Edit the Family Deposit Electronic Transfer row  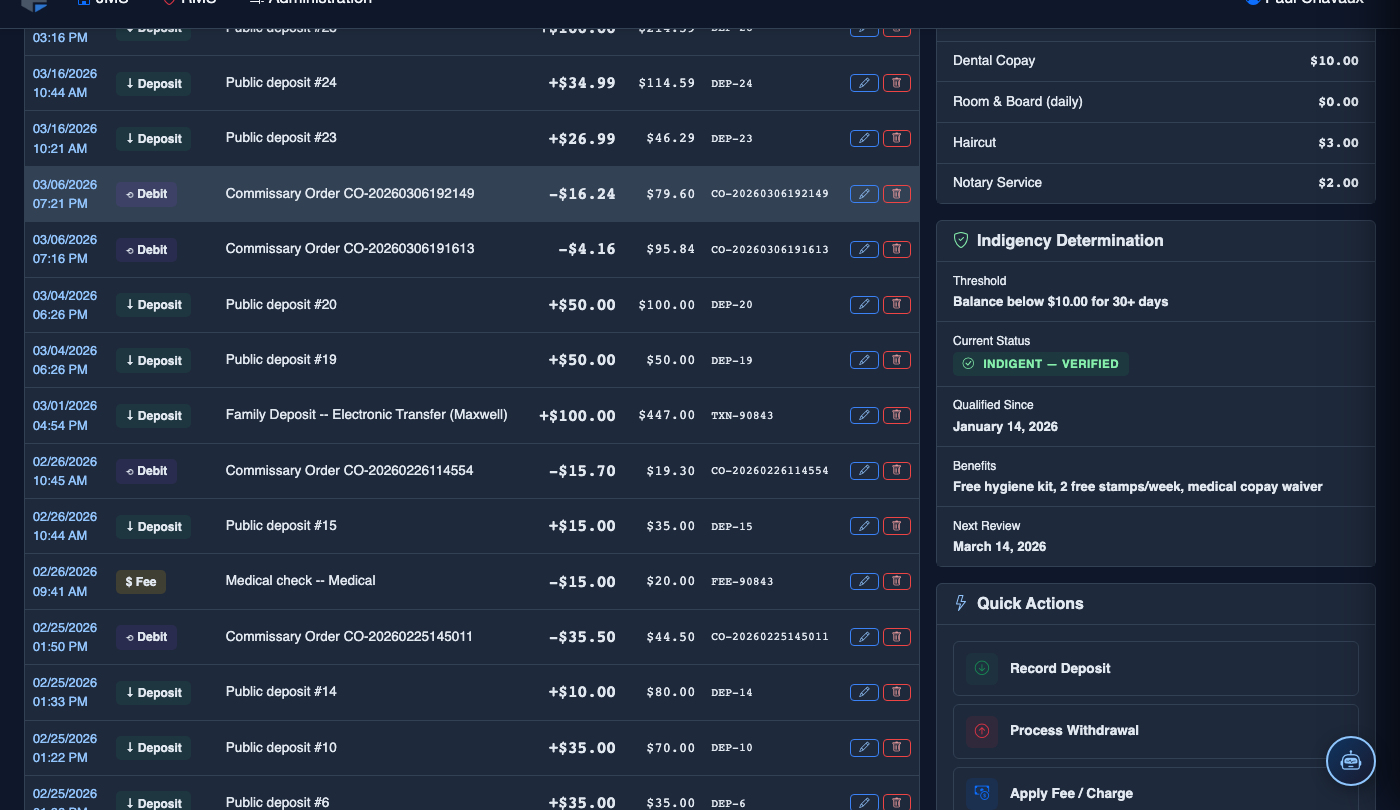pyautogui.click(x=864, y=415)
